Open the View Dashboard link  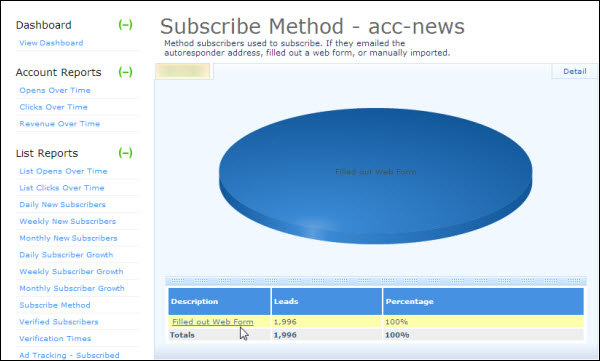tap(51, 43)
